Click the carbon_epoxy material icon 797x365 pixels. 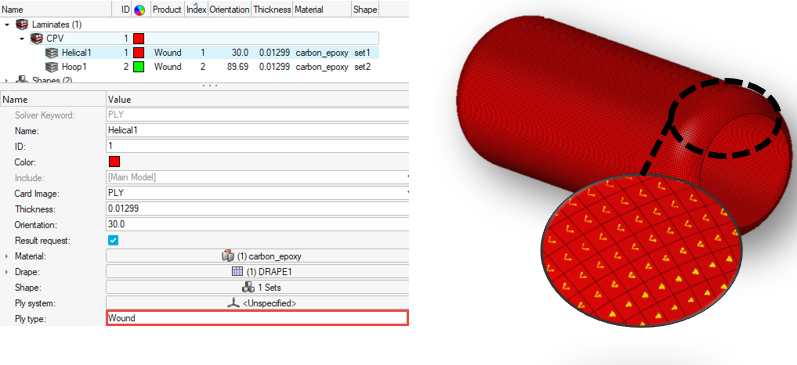point(227,256)
